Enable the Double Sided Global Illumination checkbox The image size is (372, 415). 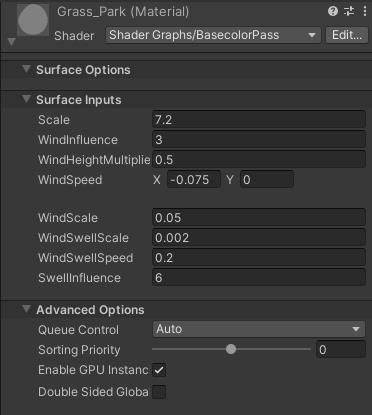point(159,392)
